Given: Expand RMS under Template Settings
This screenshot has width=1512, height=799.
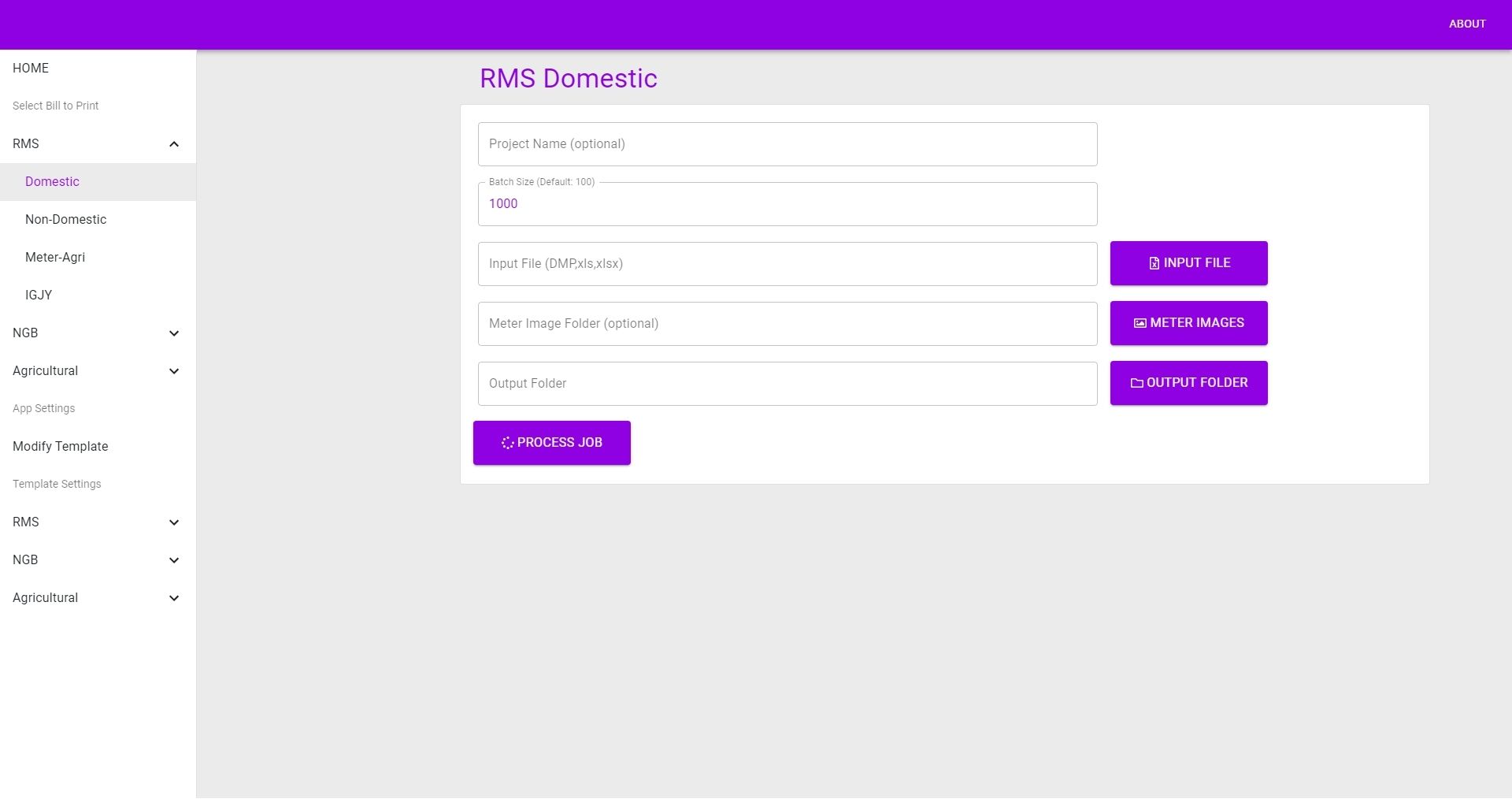Looking at the screenshot, I should click(x=174, y=522).
